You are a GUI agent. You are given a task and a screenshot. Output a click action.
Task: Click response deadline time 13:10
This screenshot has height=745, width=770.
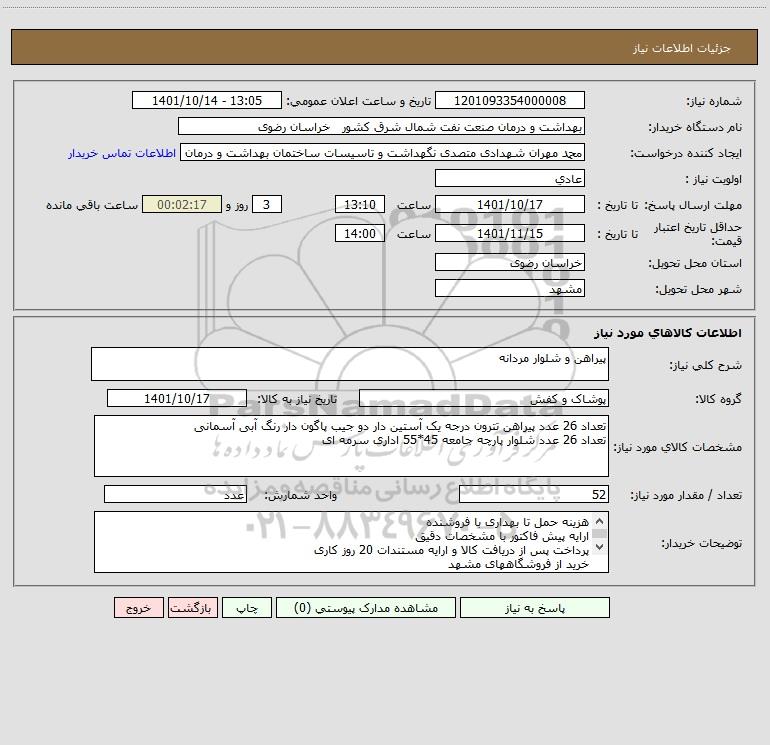pyautogui.click(x=359, y=205)
